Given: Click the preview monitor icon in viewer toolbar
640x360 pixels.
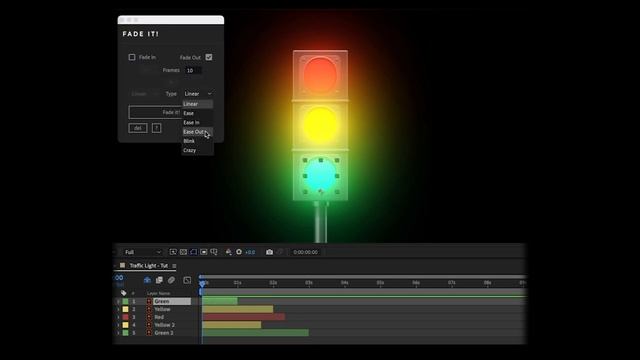Looking at the screenshot, I should point(204,252).
